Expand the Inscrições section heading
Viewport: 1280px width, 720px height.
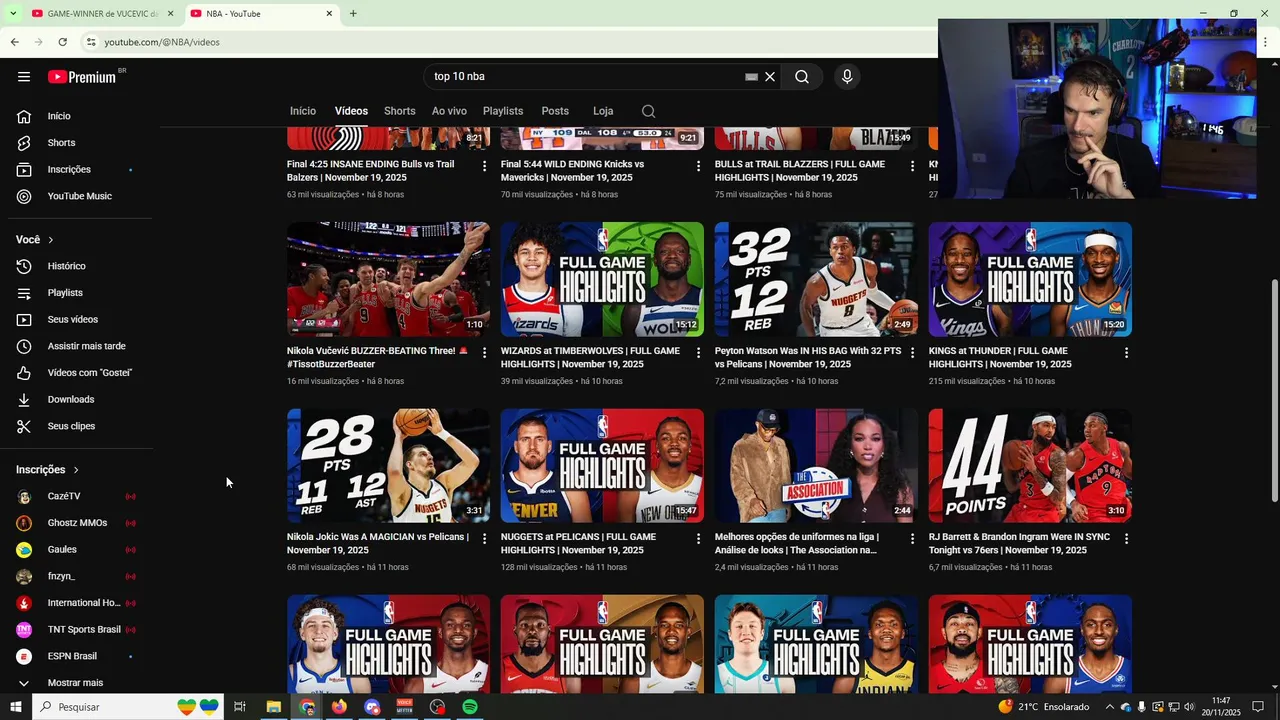pos(47,470)
